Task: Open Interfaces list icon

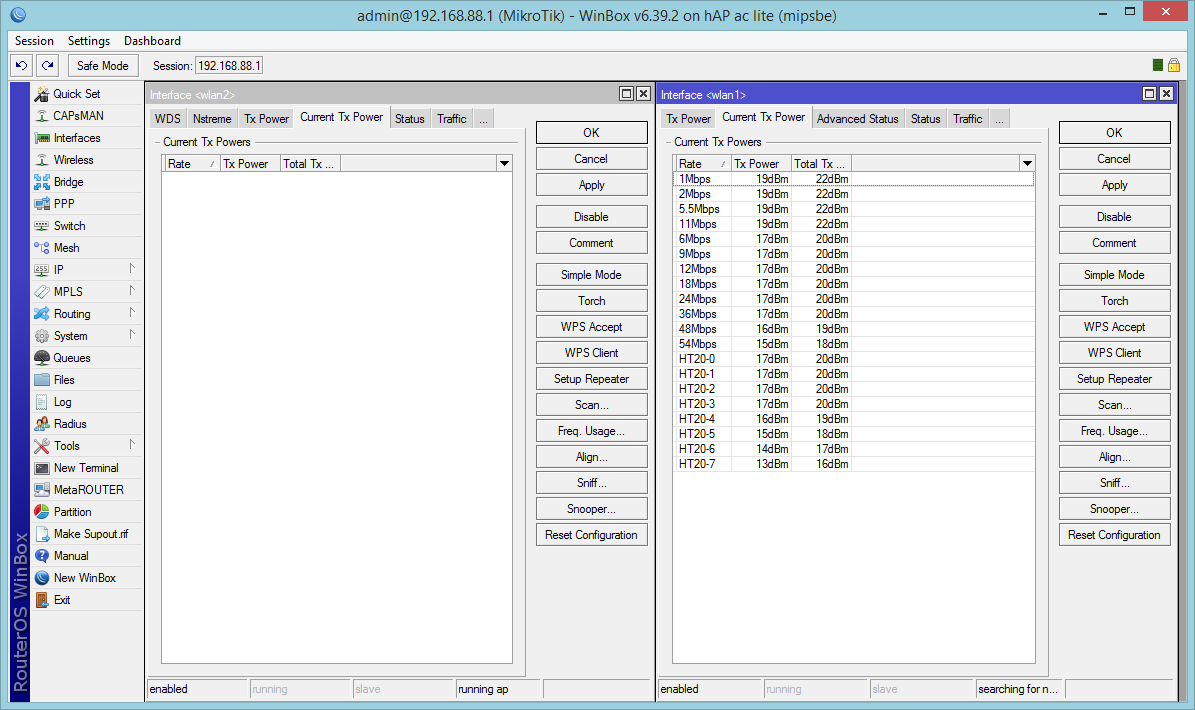Action: click(42, 138)
